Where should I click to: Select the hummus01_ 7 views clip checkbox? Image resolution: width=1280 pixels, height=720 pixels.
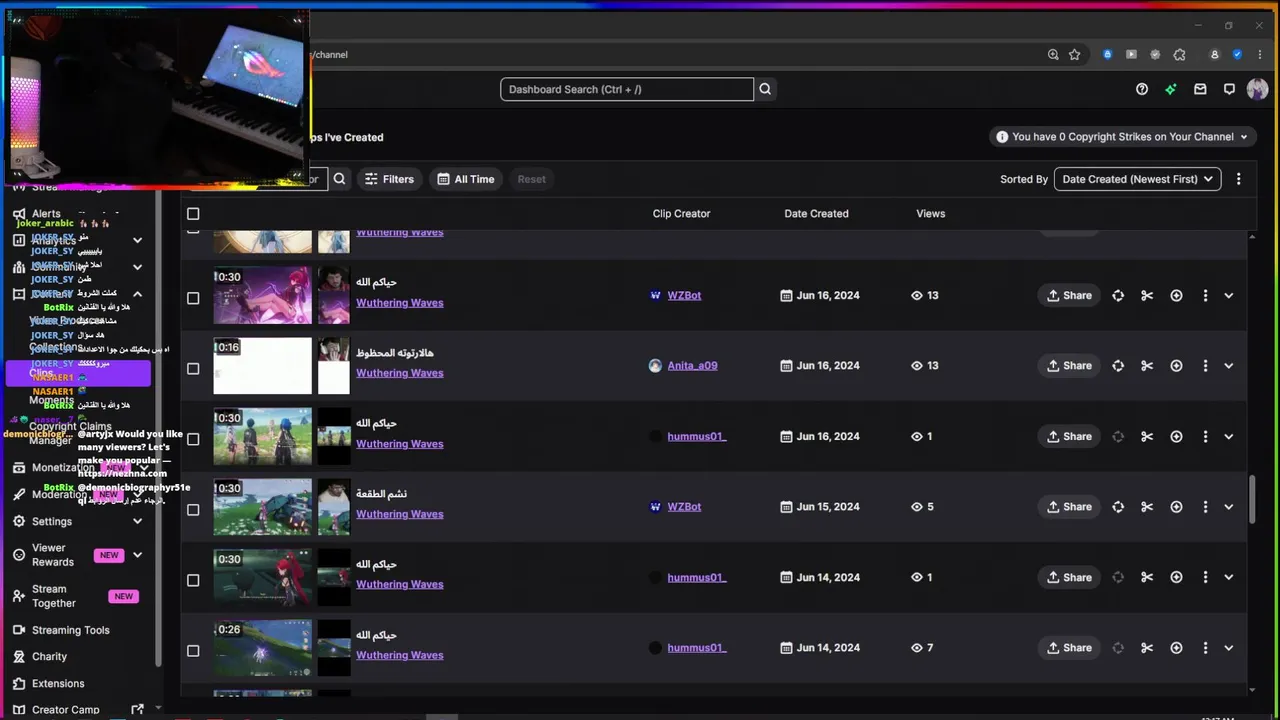pyautogui.click(x=193, y=651)
